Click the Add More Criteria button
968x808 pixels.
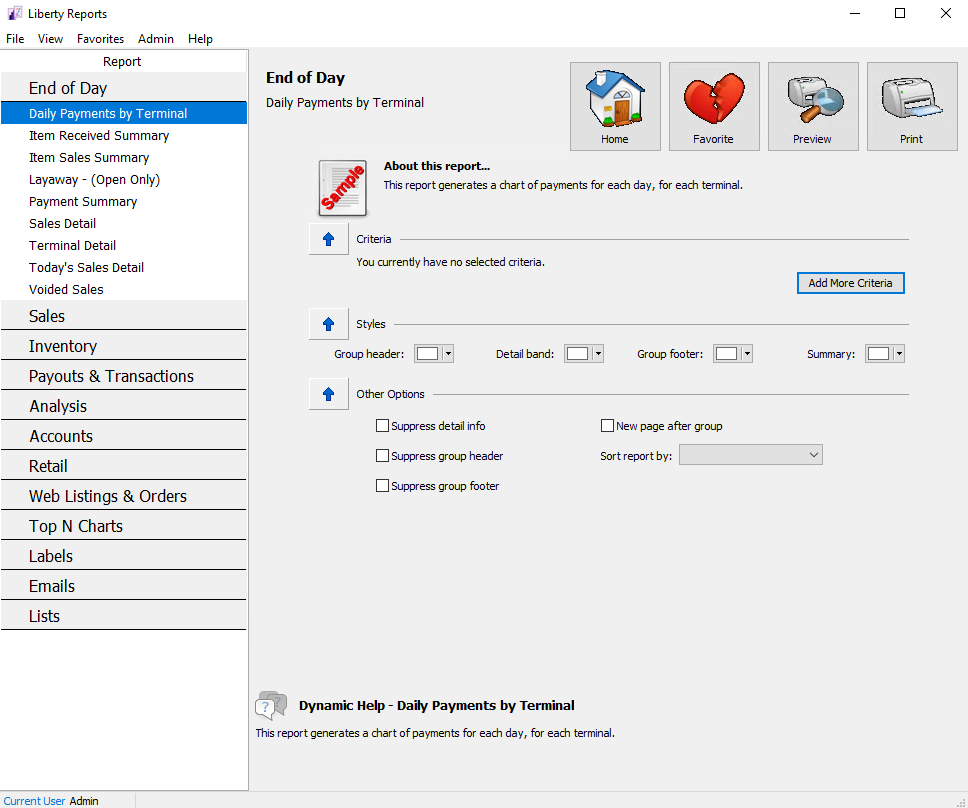tap(851, 283)
